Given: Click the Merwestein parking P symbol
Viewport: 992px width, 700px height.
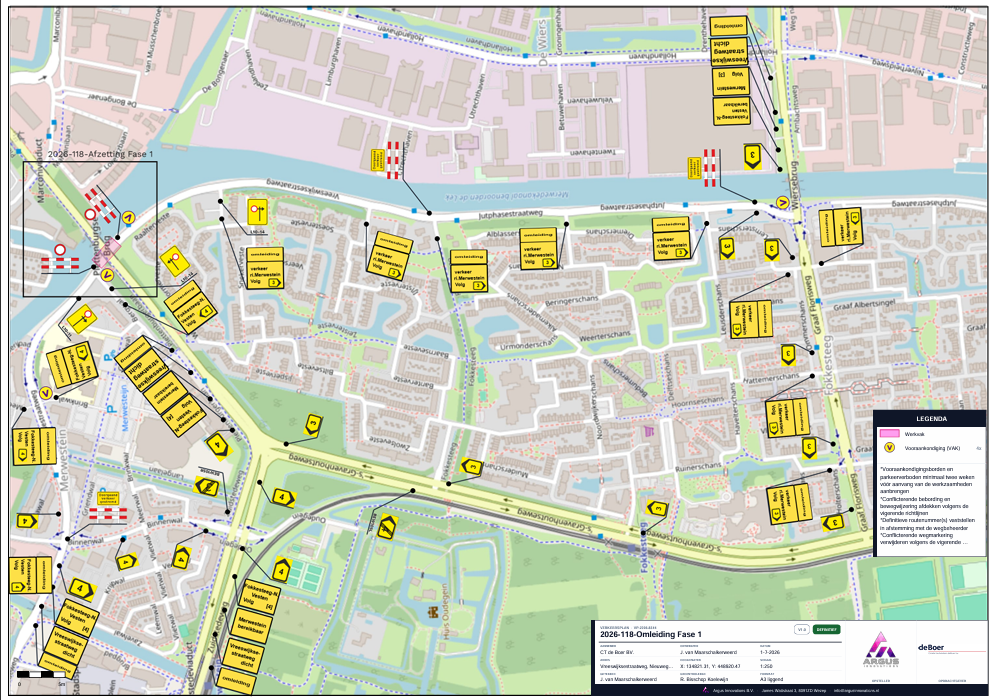Looking at the screenshot, I should [111, 409].
